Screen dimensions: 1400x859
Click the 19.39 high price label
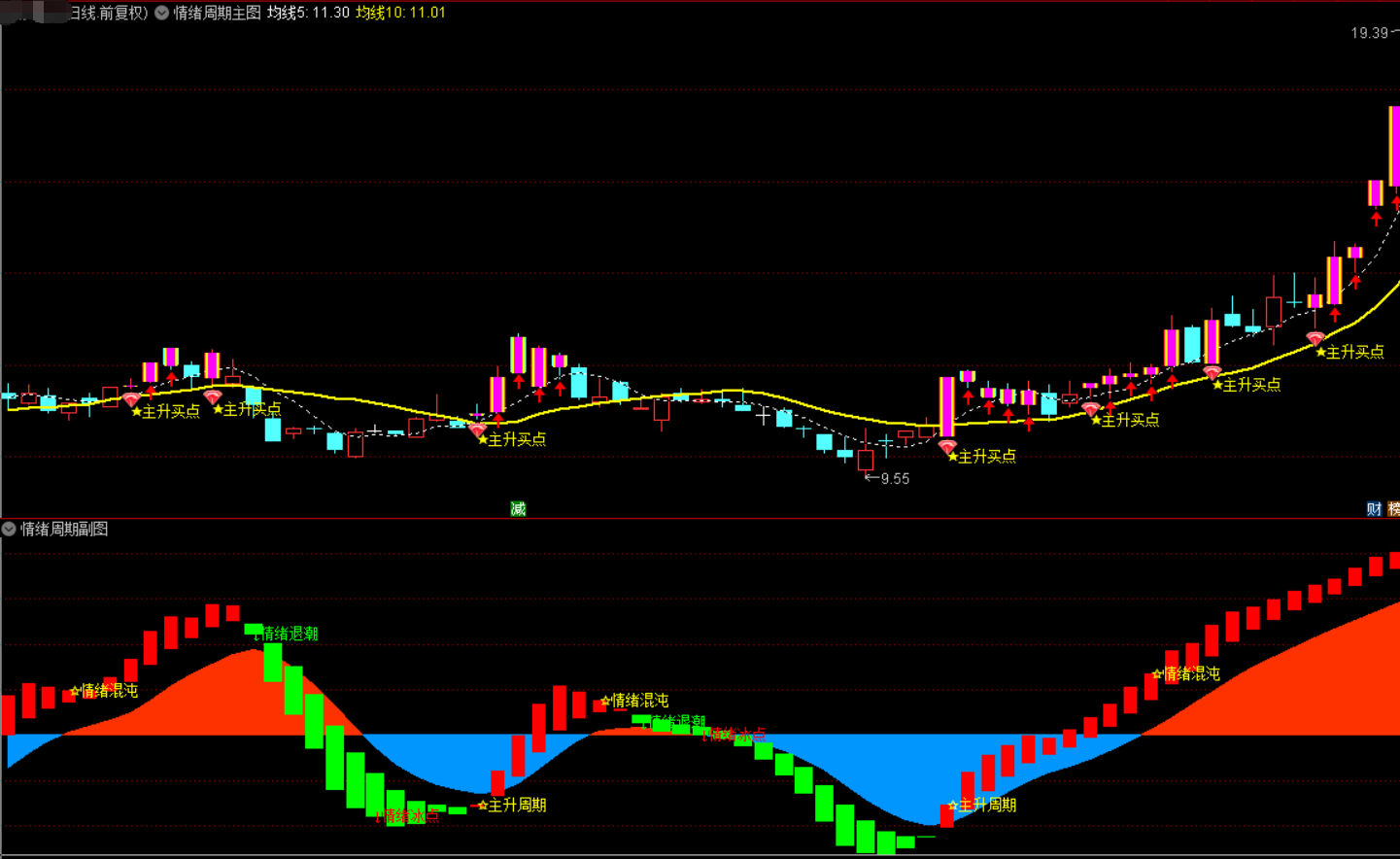[1369, 33]
